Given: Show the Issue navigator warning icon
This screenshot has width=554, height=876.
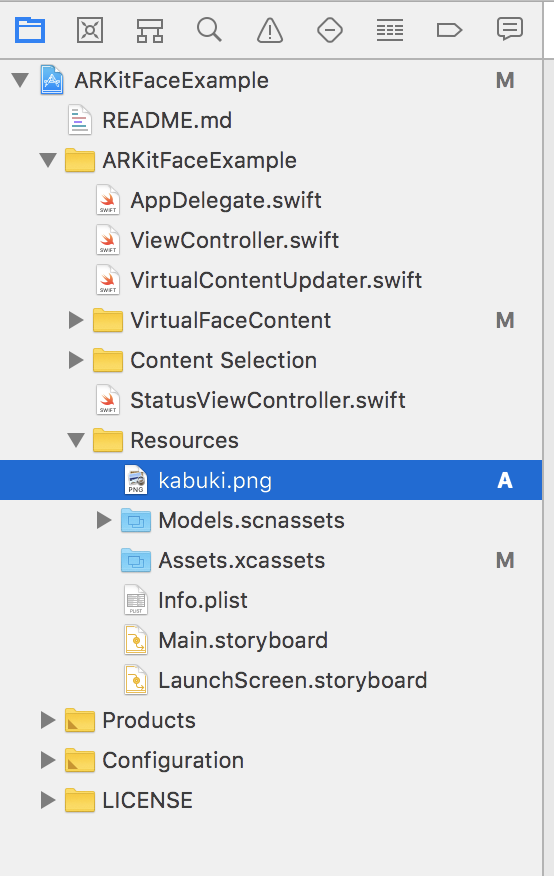Looking at the screenshot, I should [270, 30].
